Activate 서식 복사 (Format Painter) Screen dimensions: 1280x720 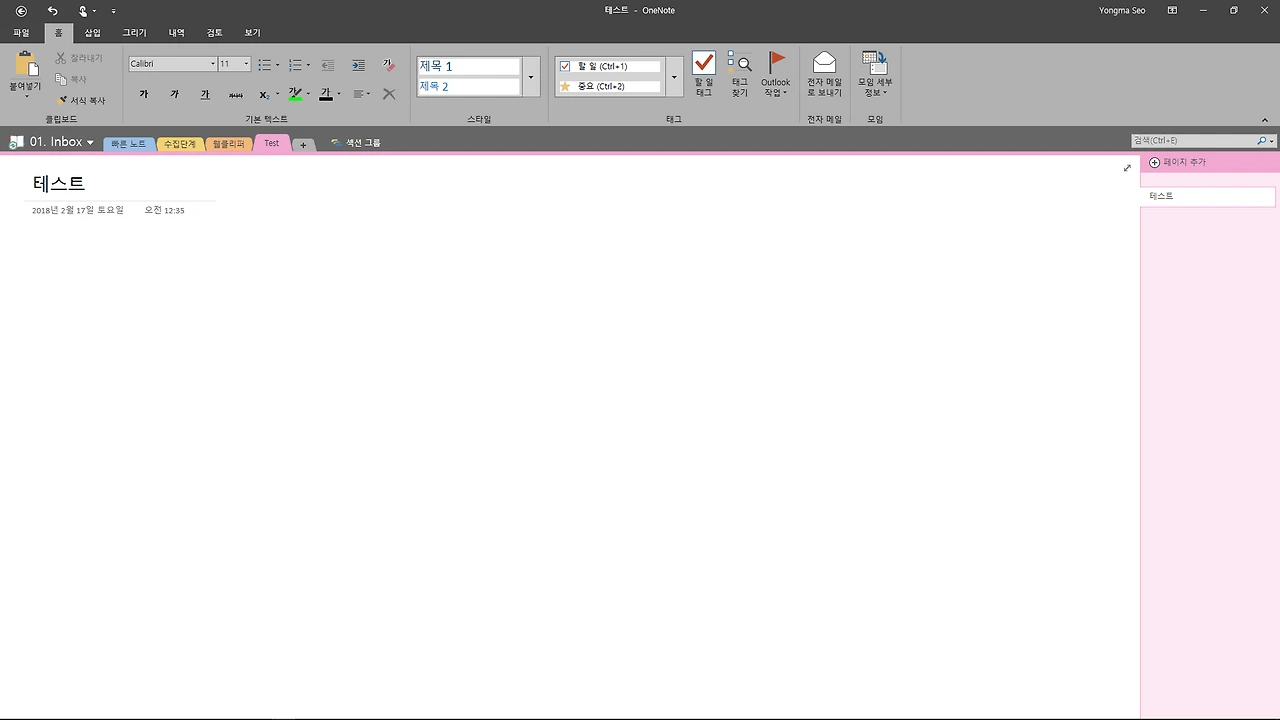pyautogui.click(x=80, y=100)
